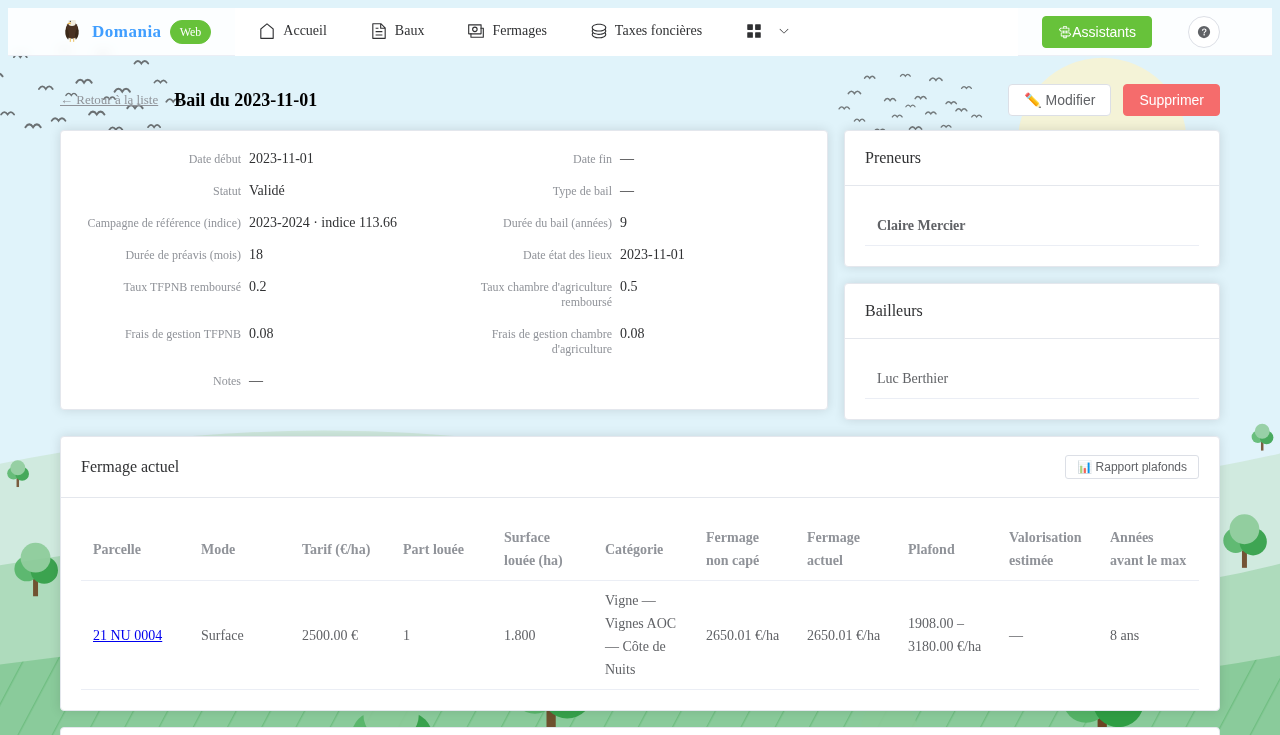1280x735 pixels.
Task: Click the Accueil house icon
Action: 267,31
